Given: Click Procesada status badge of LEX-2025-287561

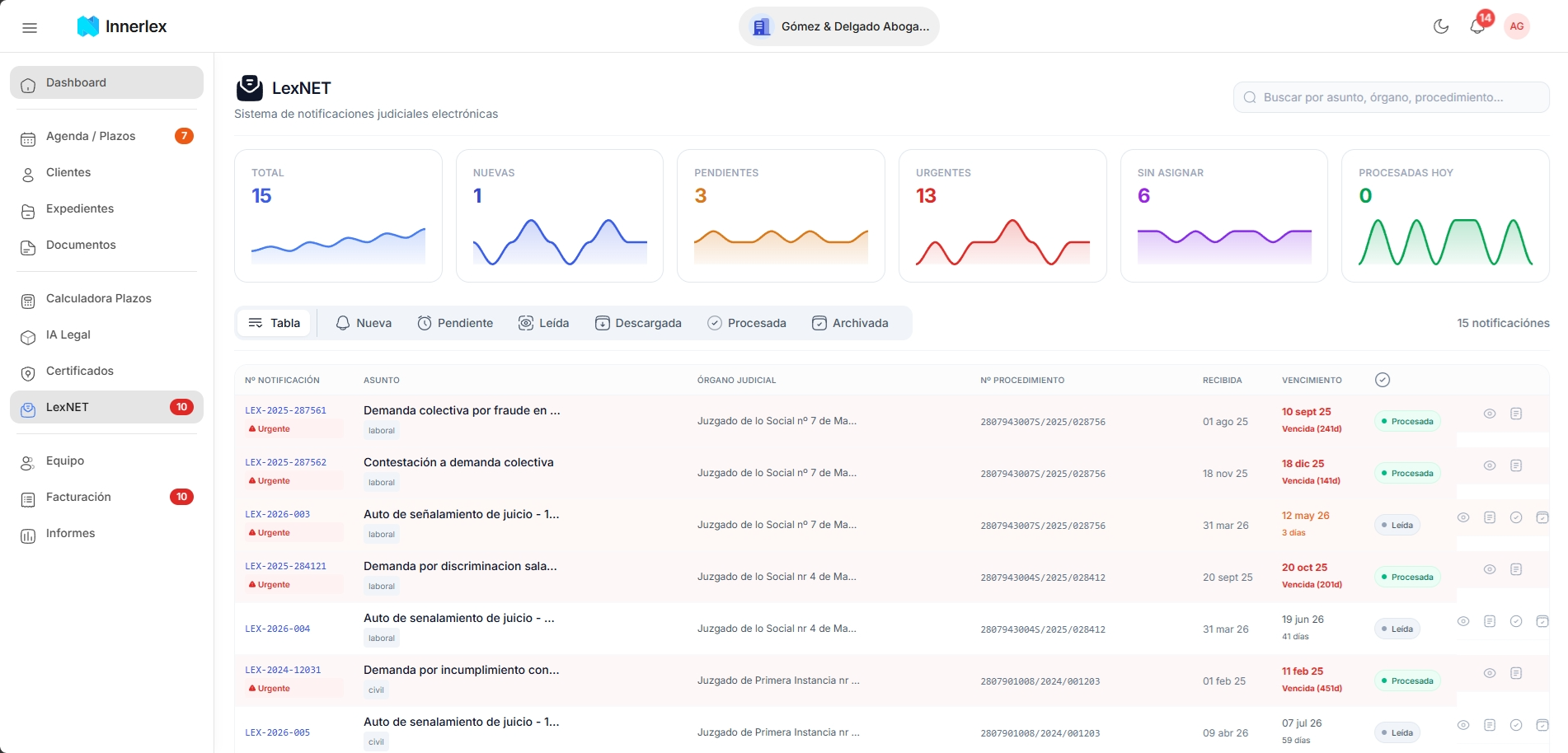Looking at the screenshot, I should (x=1407, y=421).
